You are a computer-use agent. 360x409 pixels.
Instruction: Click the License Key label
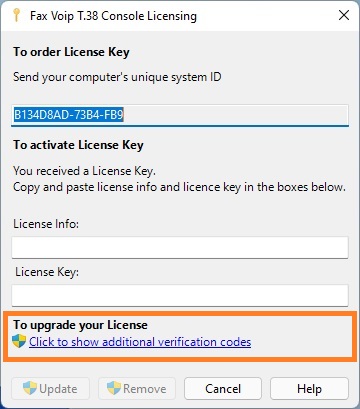(47, 272)
